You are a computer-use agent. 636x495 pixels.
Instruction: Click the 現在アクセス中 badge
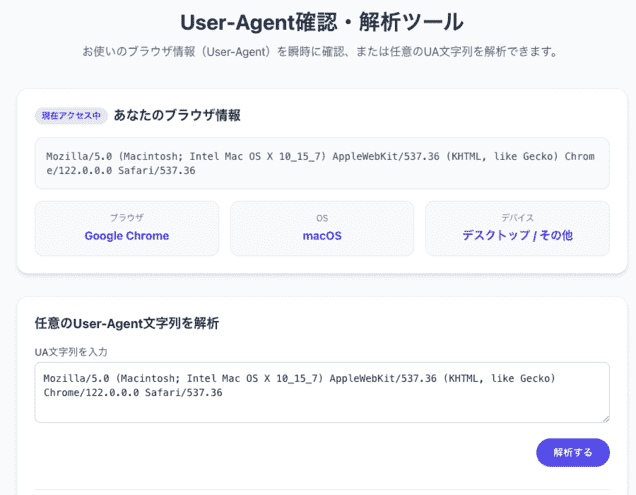pos(71,116)
